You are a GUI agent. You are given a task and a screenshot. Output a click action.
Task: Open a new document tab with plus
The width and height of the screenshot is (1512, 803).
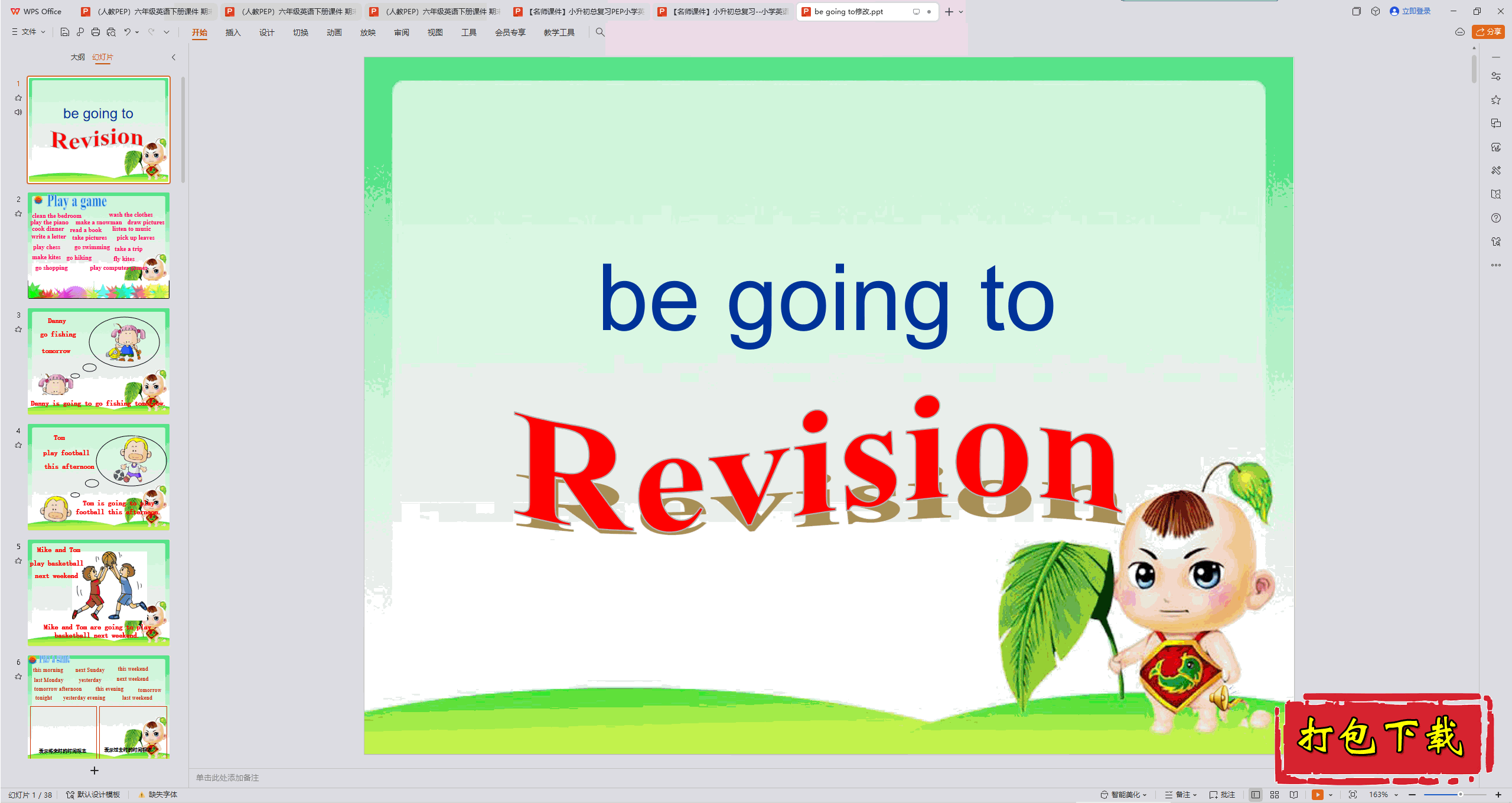(949, 12)
